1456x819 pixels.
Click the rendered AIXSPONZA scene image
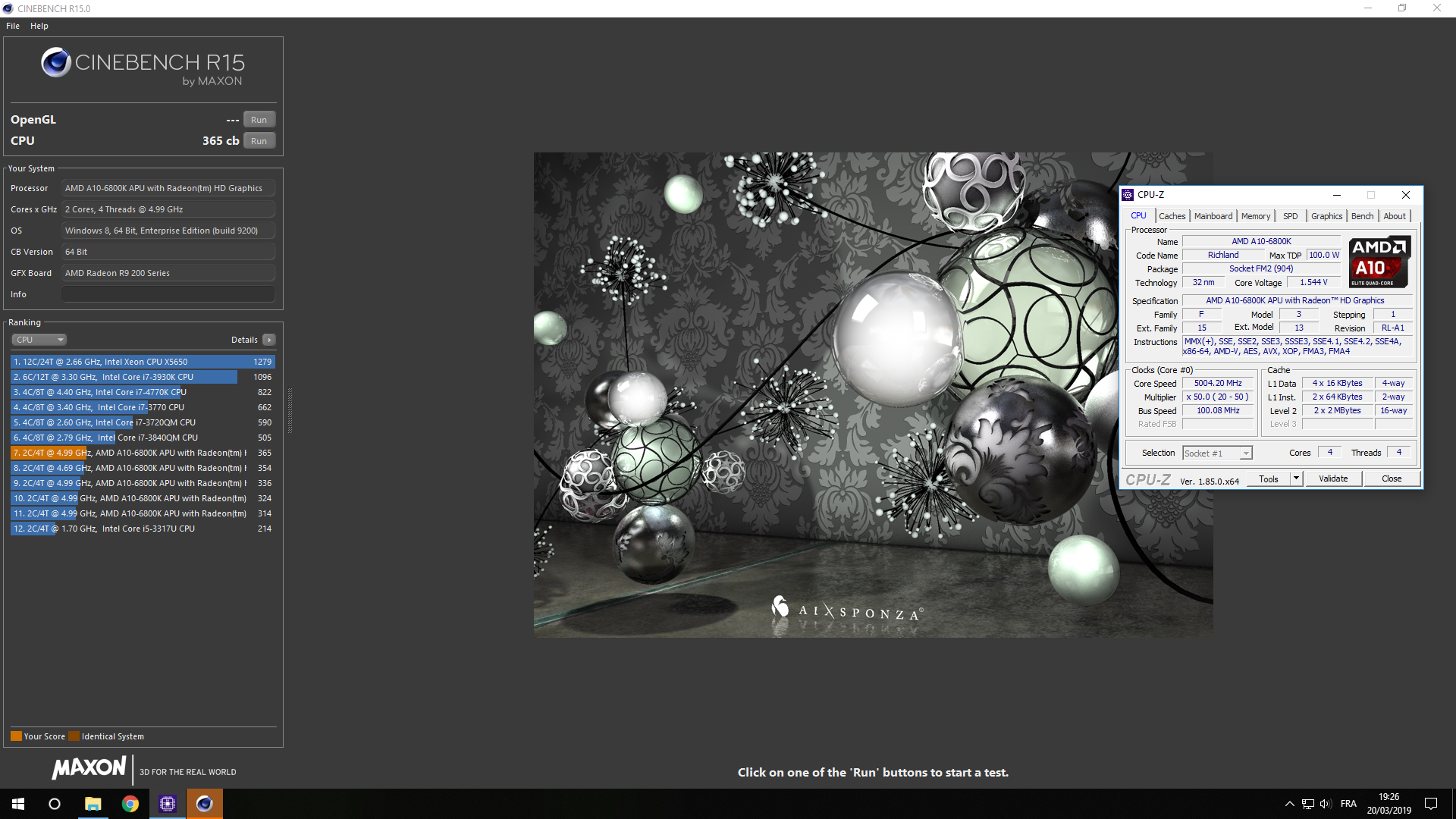tap(873, 394)
